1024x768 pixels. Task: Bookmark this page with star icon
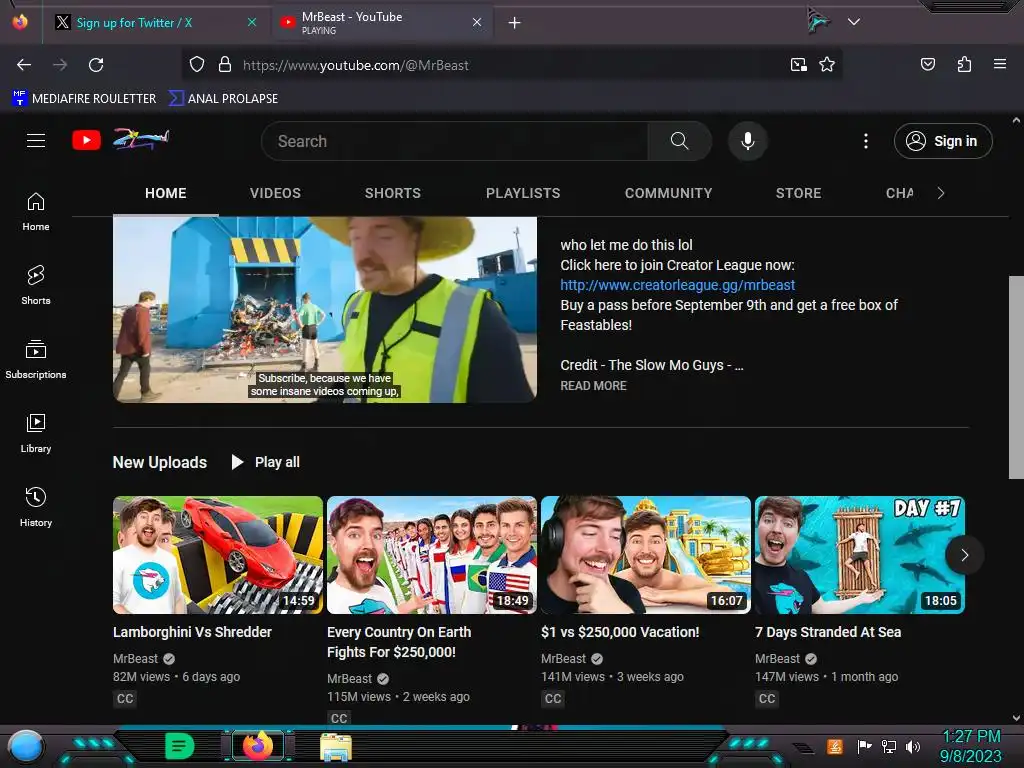pyautogui.click(x=827, y=65)
